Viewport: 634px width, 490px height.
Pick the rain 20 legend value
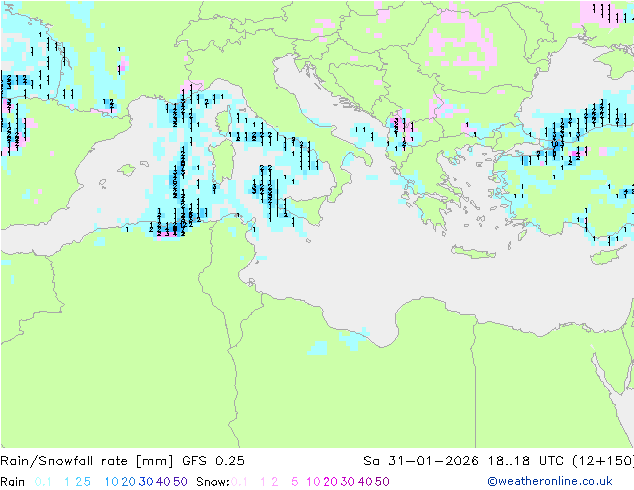click(128, 482)
